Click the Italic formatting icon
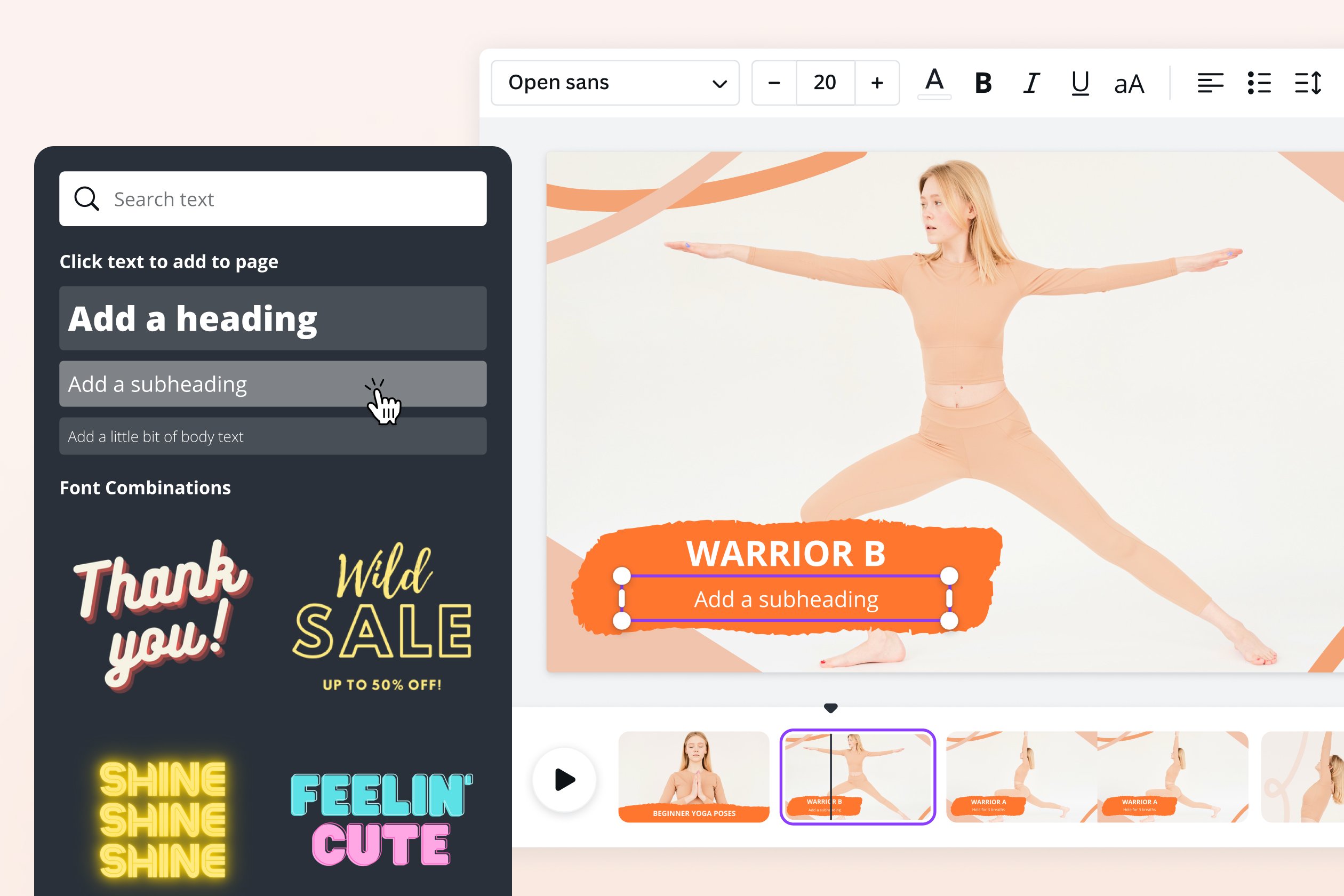 pos(1032,82)
